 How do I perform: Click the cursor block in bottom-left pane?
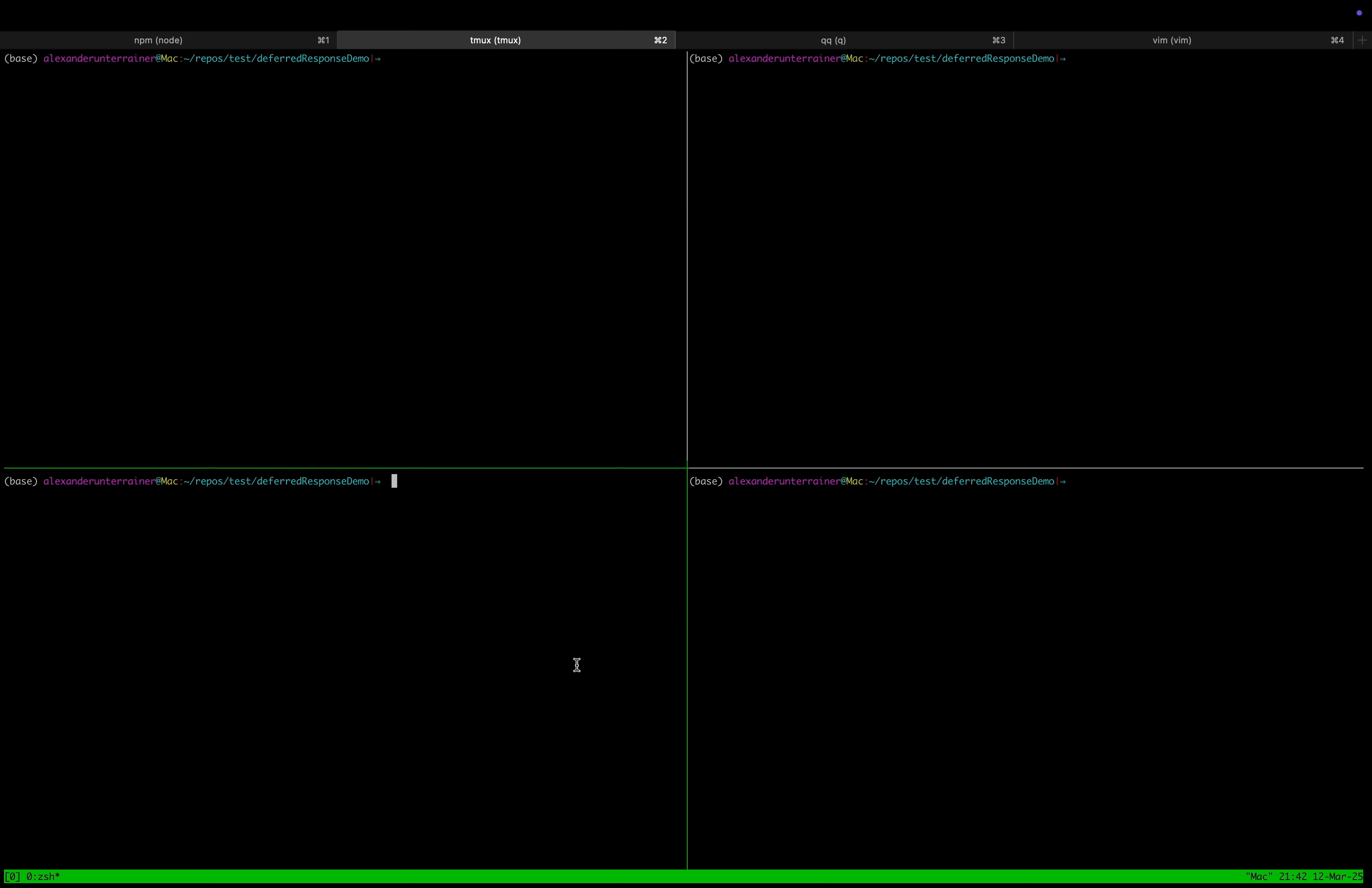394,481
